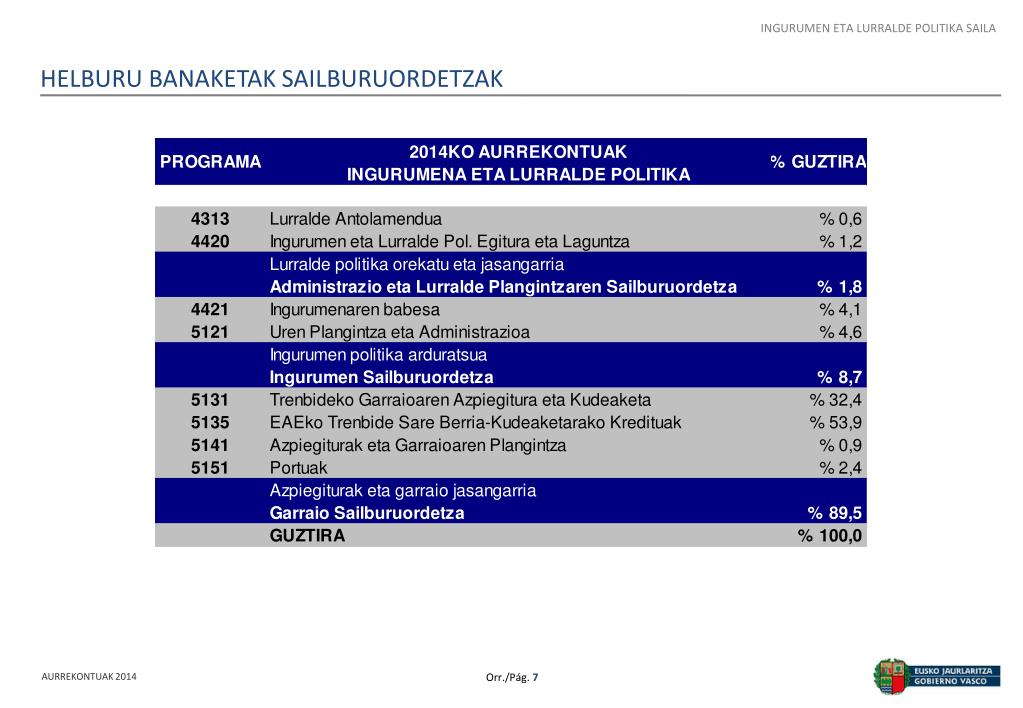Click the '% 0,6' value
Image resolution: width=1023 pixels, height=708 pixels.
840,219
